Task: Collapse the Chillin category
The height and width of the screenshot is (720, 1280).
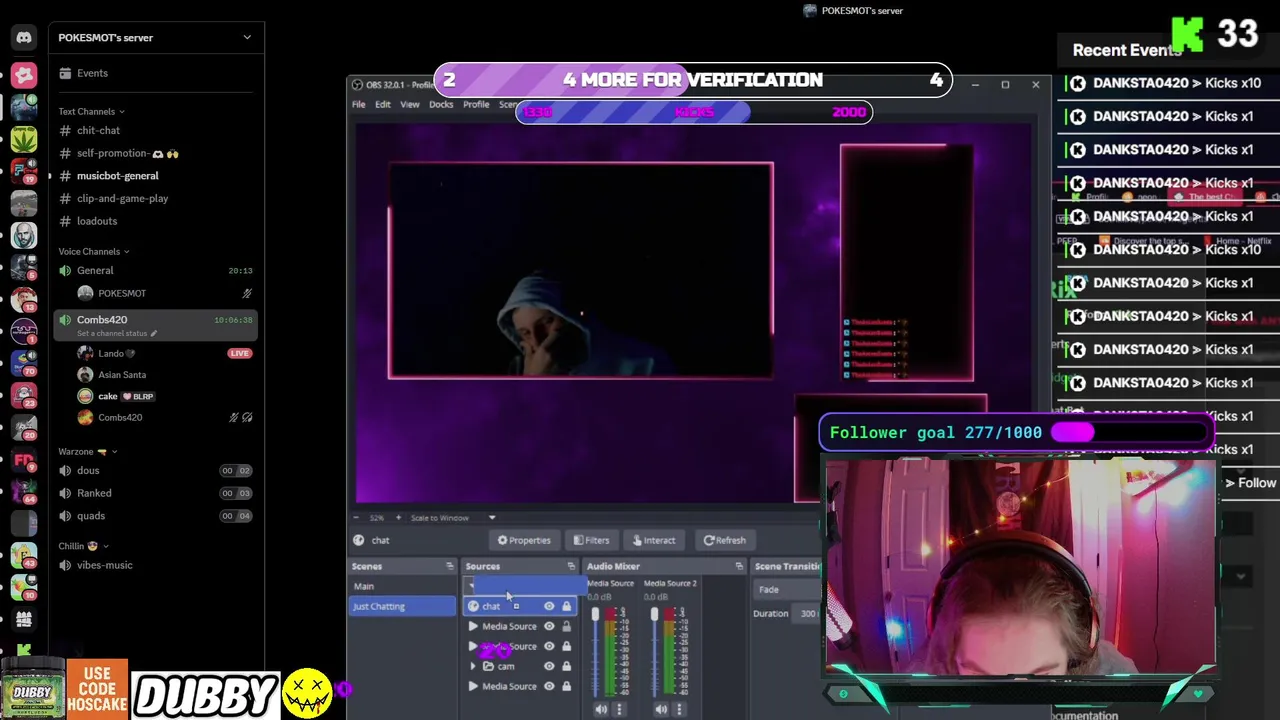Action: tap(83, 546)
